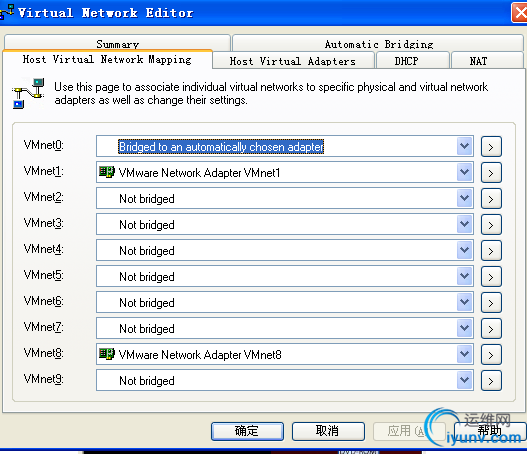Image resolution: width=527 pixels, height=454 pixels.
Task: Expand the VMnet0 adapter dropdown
Action: [464, 146]
